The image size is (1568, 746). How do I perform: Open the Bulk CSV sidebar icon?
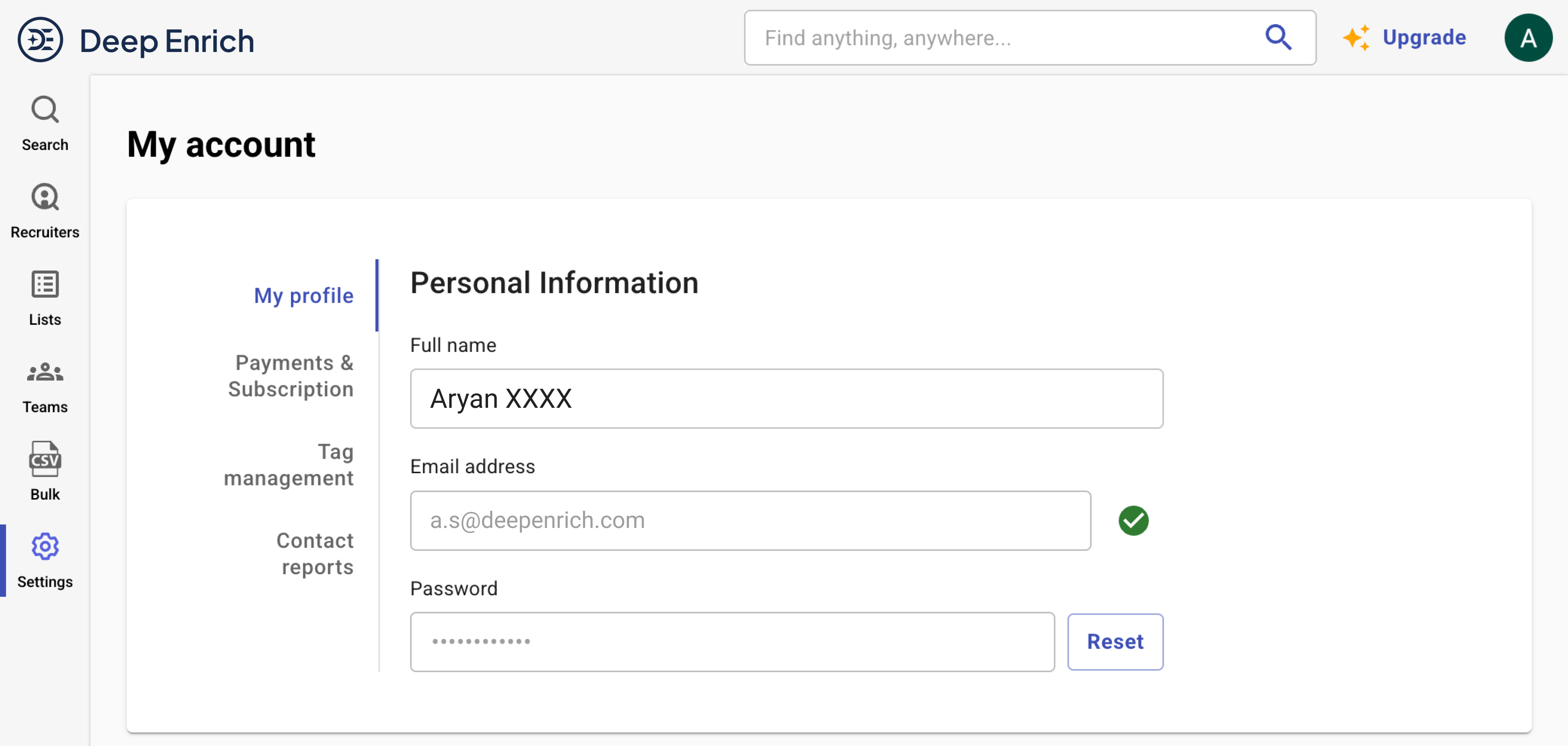click(x=45, y=460)
